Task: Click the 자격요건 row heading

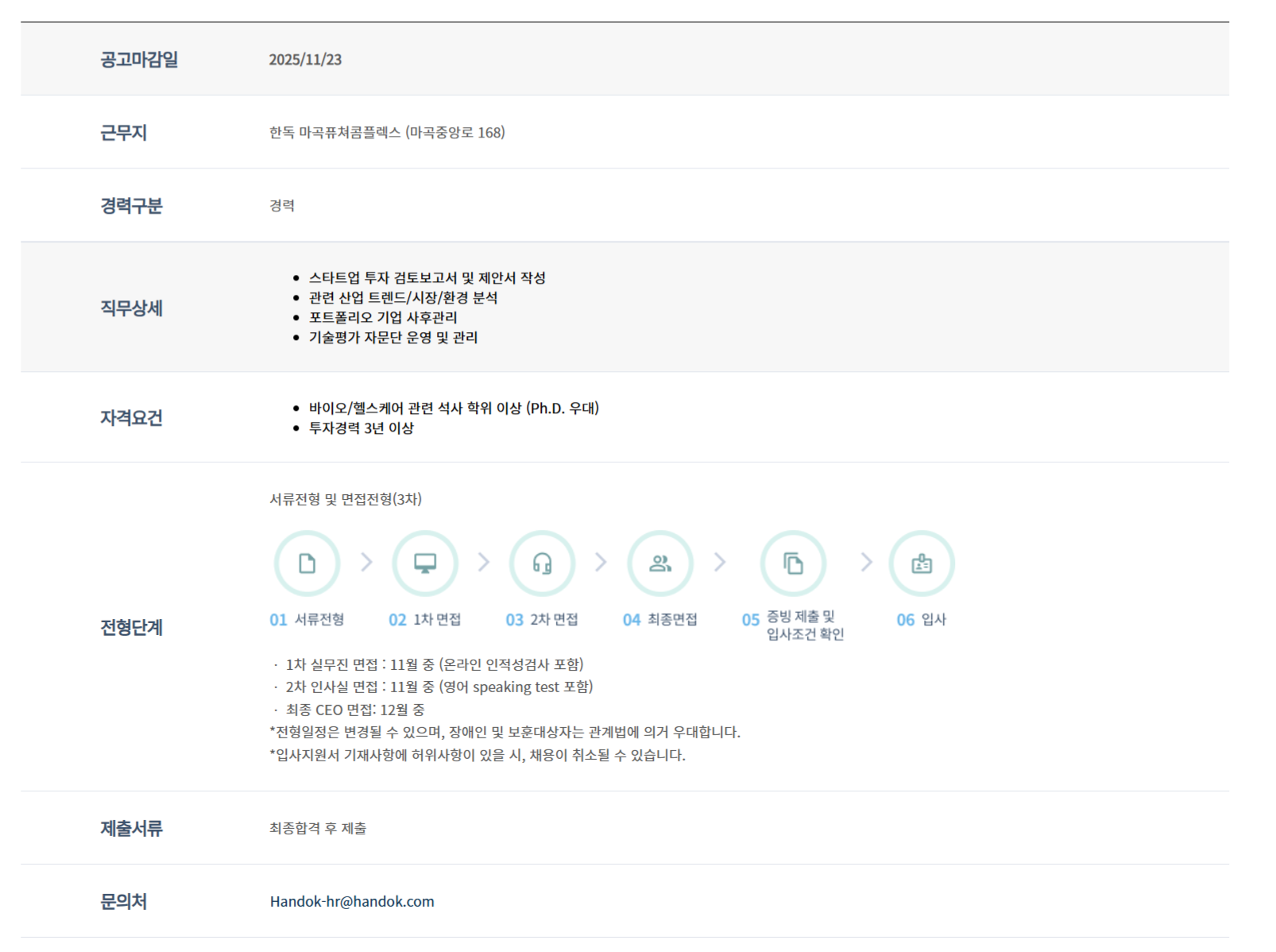Action: click(x=131, y=418)
